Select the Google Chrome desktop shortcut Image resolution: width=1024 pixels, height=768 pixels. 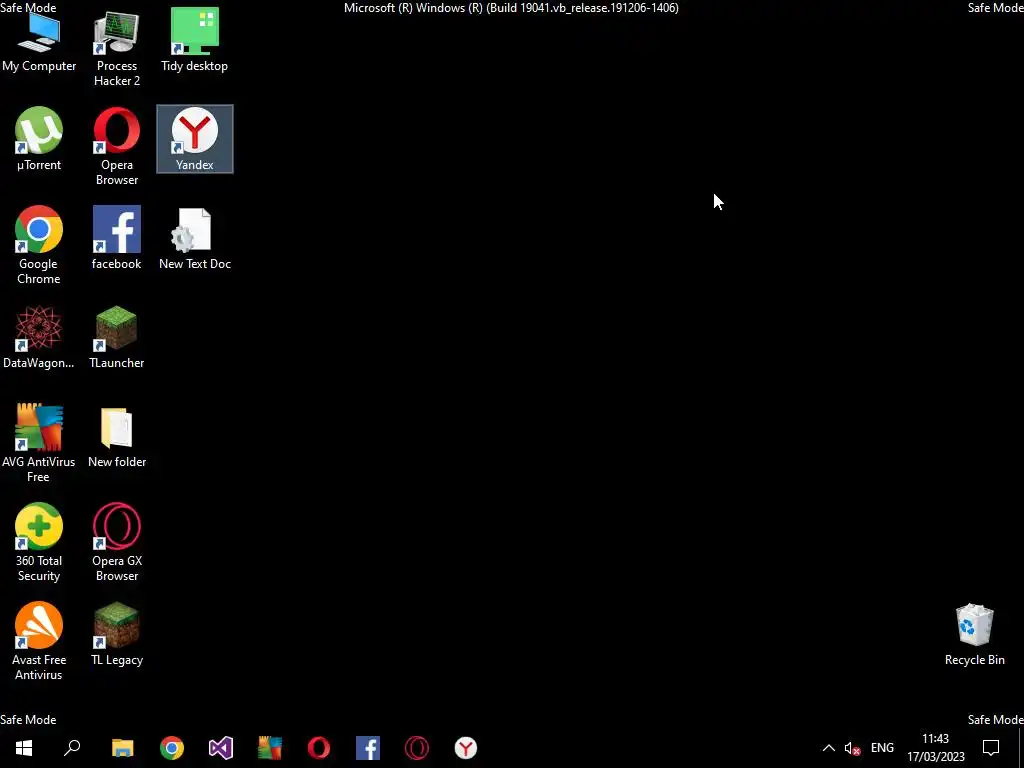(x=39, y=245)
